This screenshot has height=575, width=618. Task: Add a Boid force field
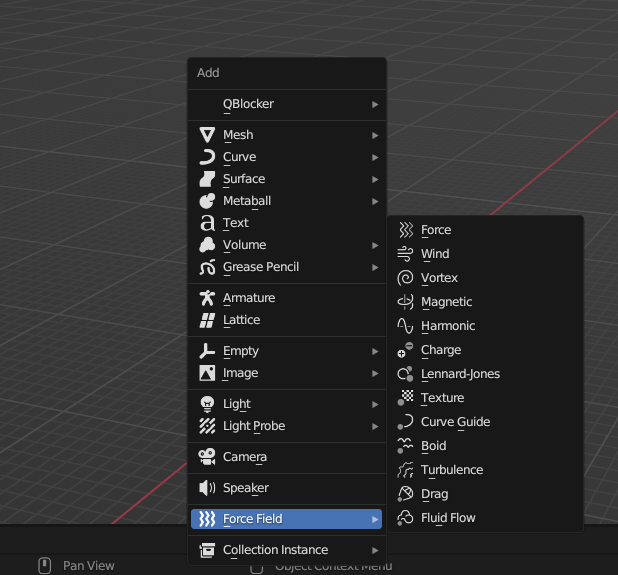click(x=485, y=446)
